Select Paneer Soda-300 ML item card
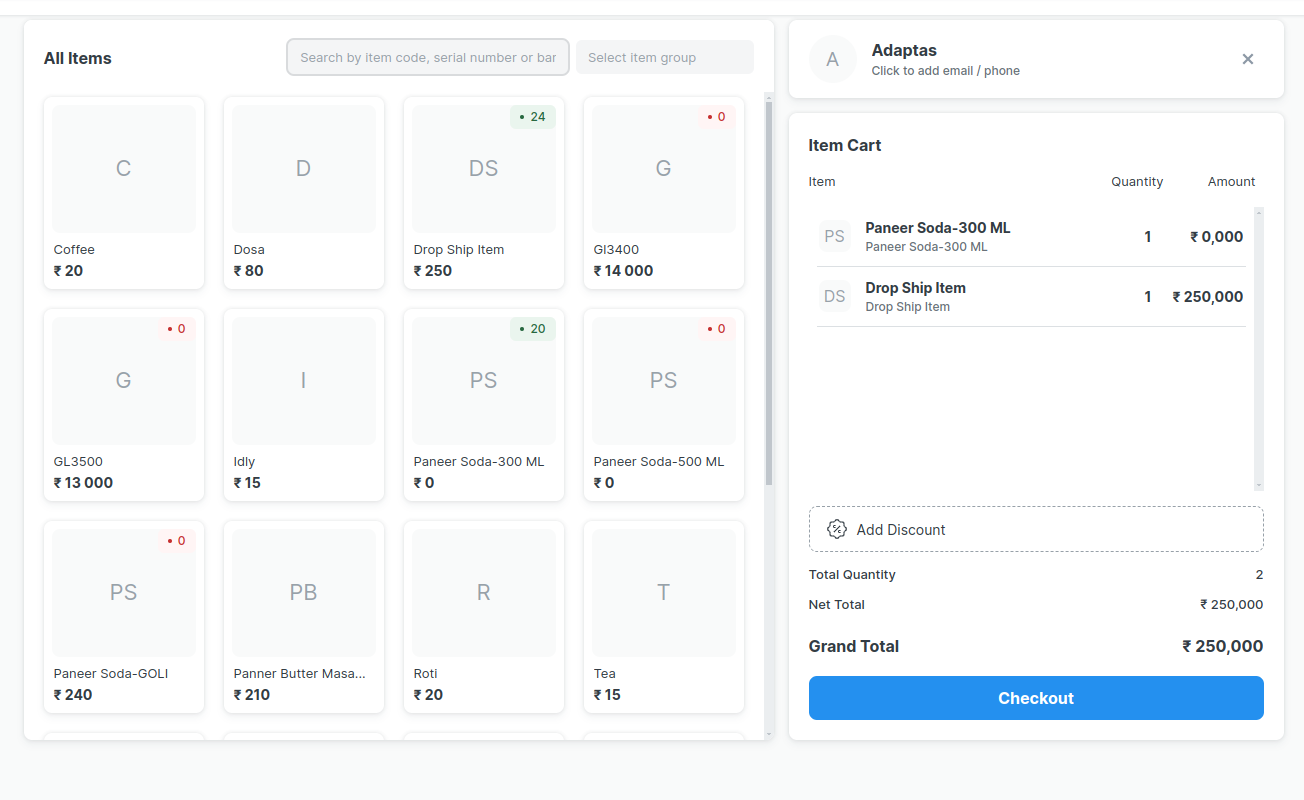Screen dimensions: 1304x800 coord(484,405)
